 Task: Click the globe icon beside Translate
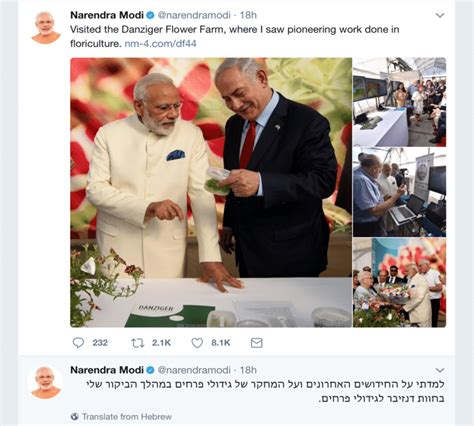point(75,416)
